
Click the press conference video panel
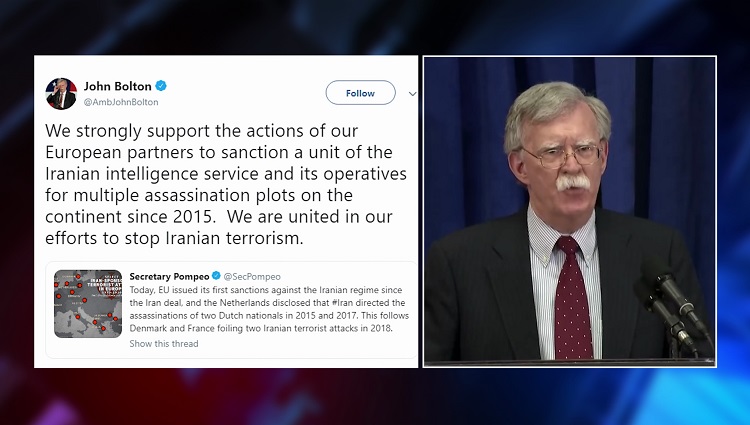[x=569, y=211]
